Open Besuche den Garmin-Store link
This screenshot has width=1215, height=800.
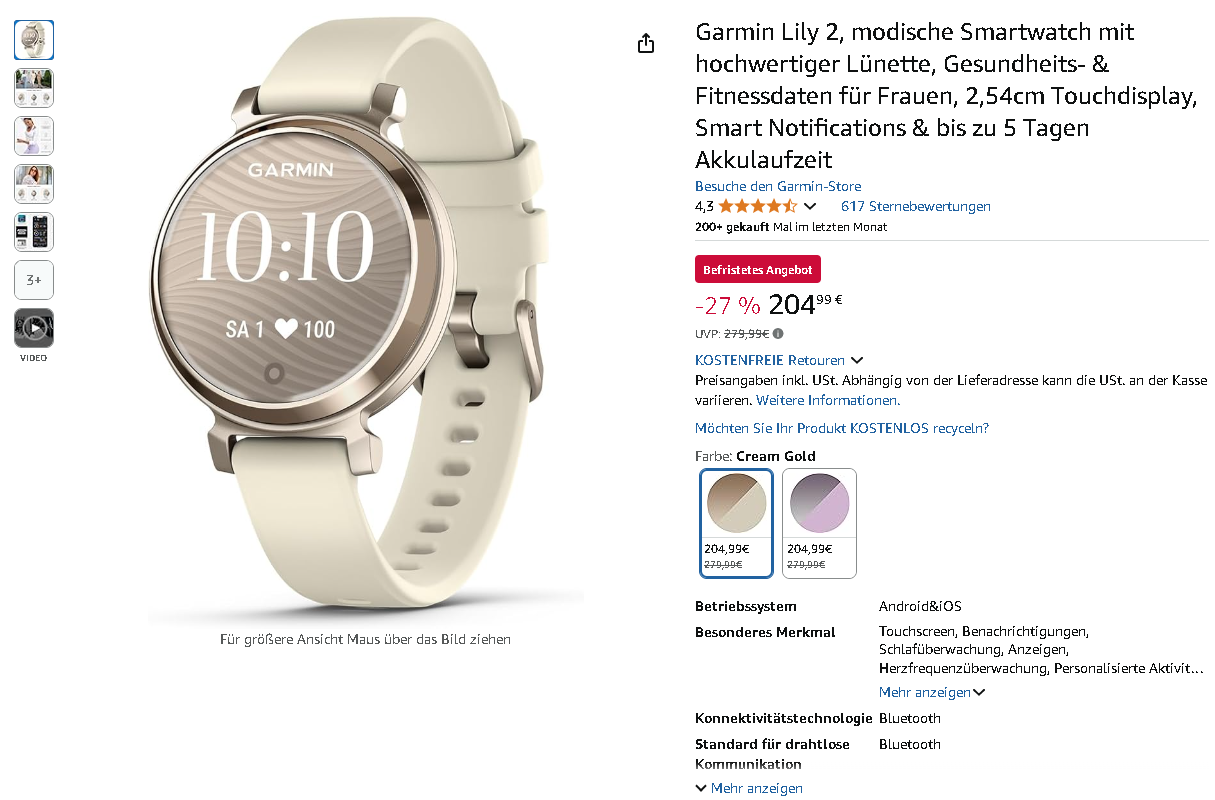[x=778, y=186]
